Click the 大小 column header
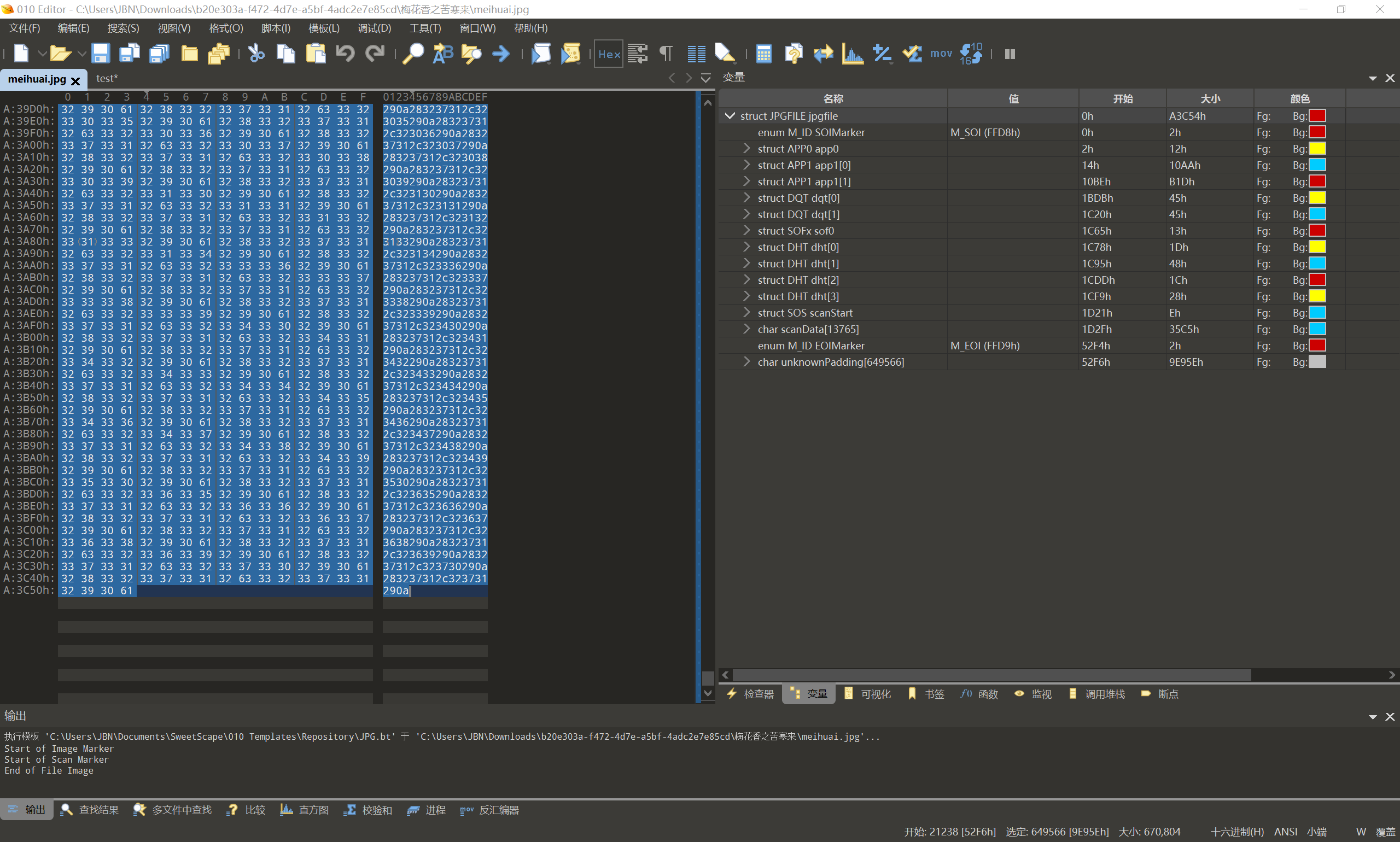Screen dimensions: 1400x842 pos(1210,99)
